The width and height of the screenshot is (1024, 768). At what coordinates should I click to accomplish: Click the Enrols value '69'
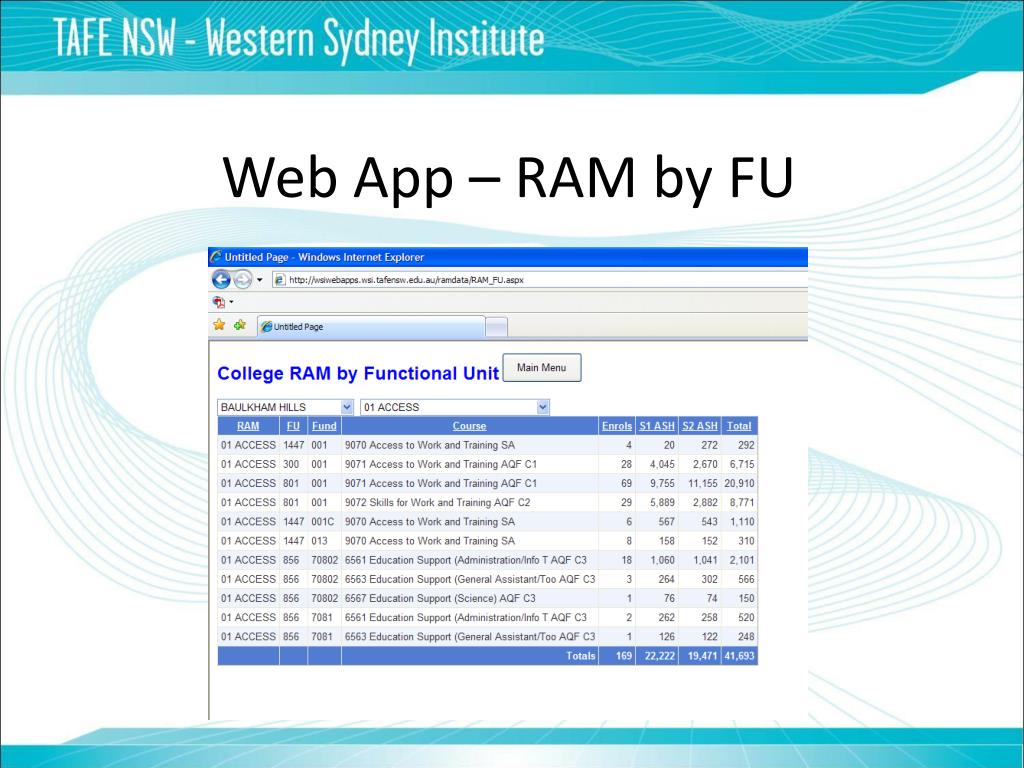tap(626, 484)
